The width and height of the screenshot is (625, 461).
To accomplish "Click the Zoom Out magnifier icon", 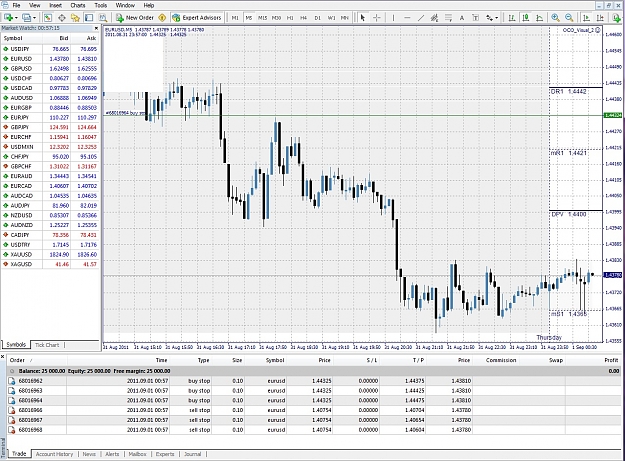I will click(x=569, y=18).
